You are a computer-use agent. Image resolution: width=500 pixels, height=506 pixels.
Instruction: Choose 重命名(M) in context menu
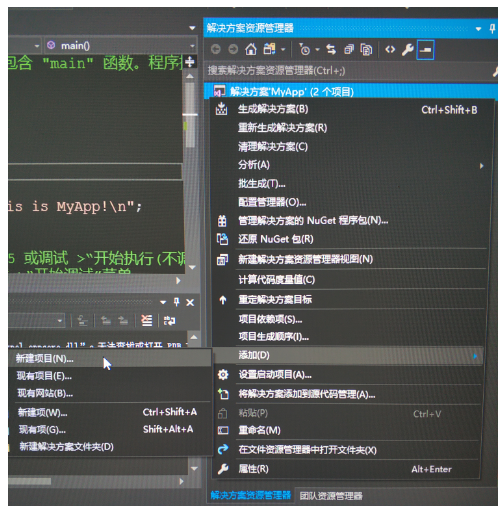(348, 430)
